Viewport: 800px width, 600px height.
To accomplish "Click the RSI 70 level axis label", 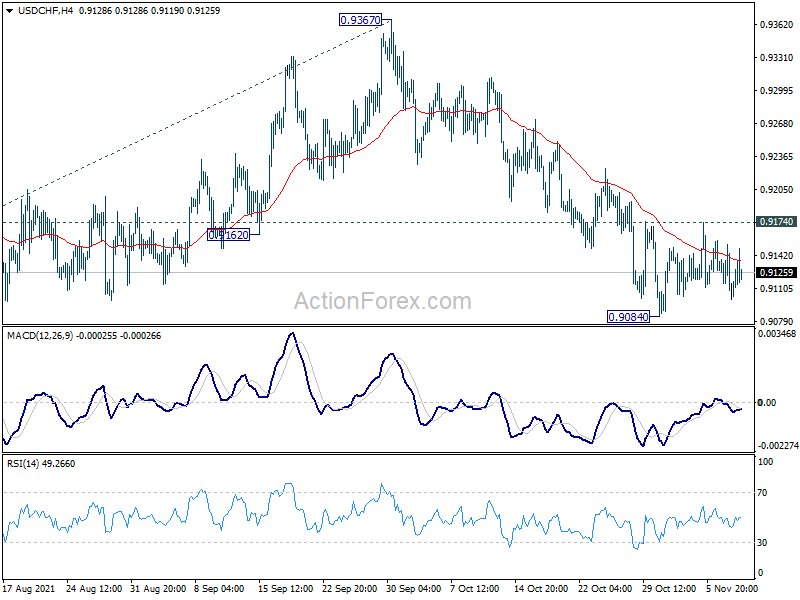I will tap(762, 493).
